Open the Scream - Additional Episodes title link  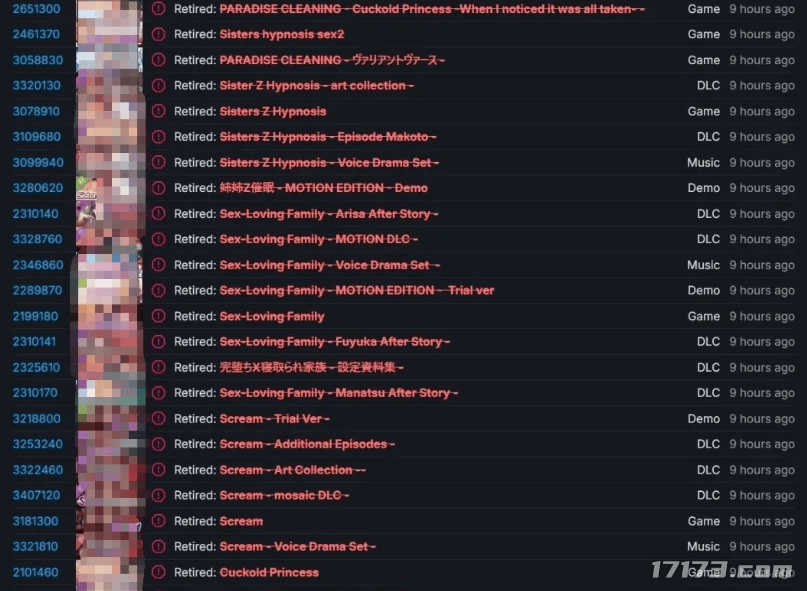click(307, 444)
